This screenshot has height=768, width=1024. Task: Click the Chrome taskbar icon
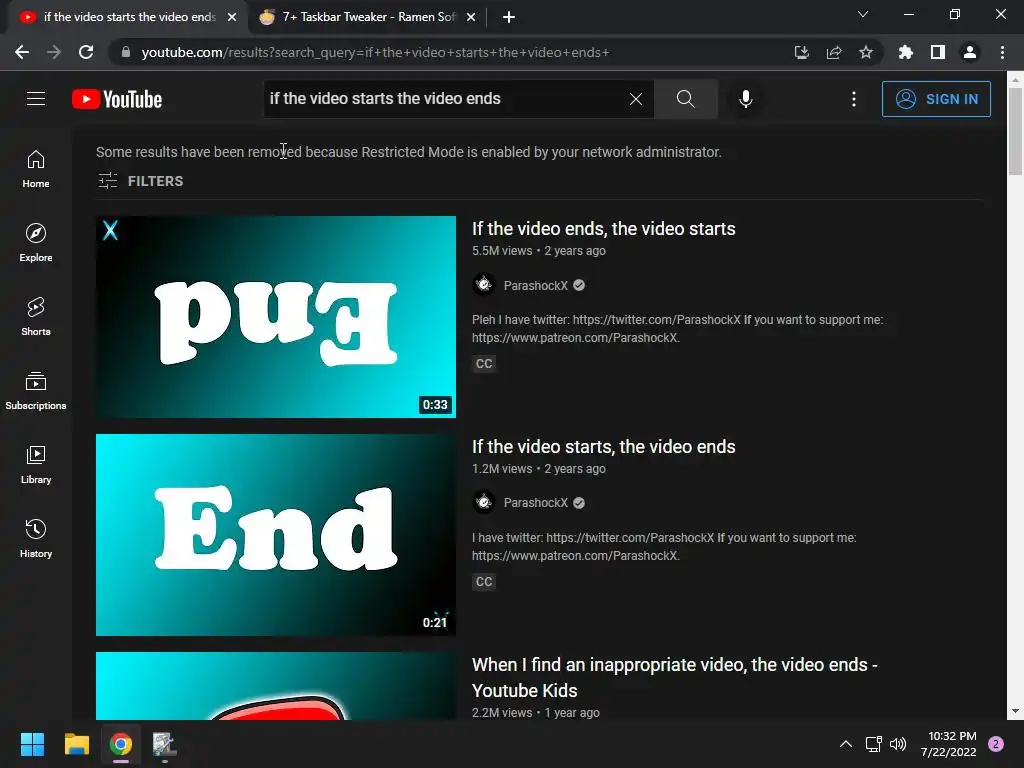point(121,744)
